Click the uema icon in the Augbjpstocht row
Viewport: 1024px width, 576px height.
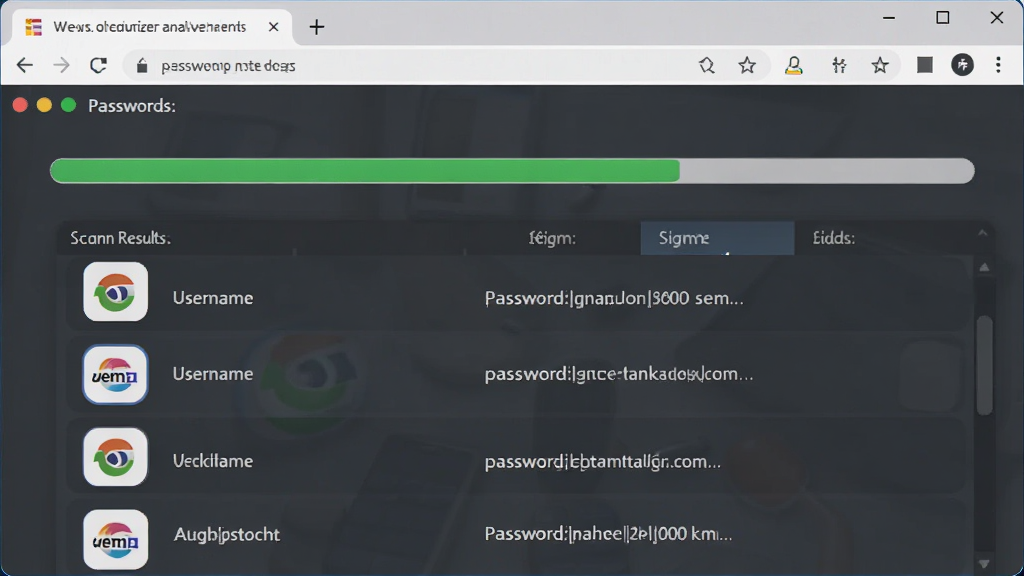(116, 539)
